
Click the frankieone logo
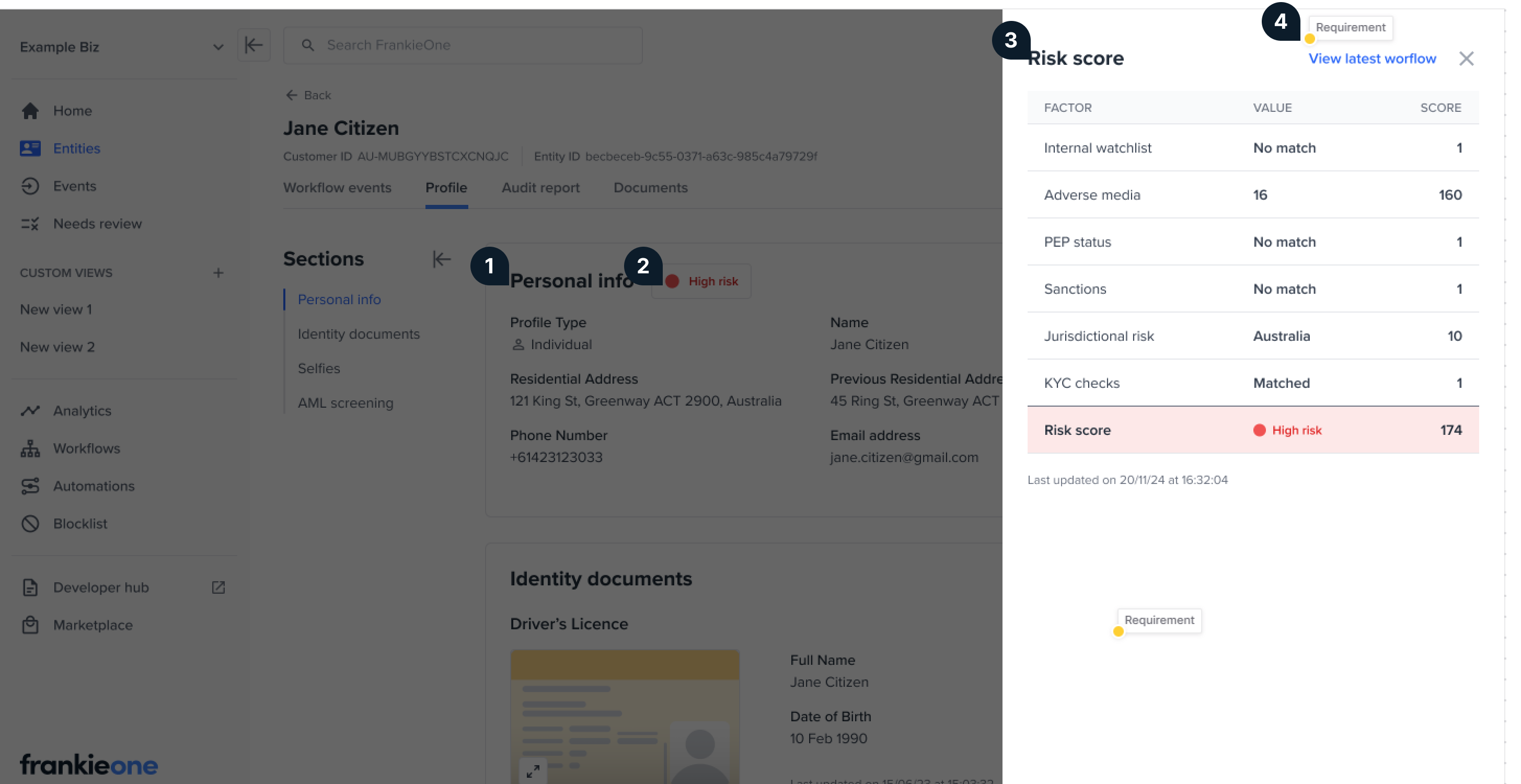(89, 765)
